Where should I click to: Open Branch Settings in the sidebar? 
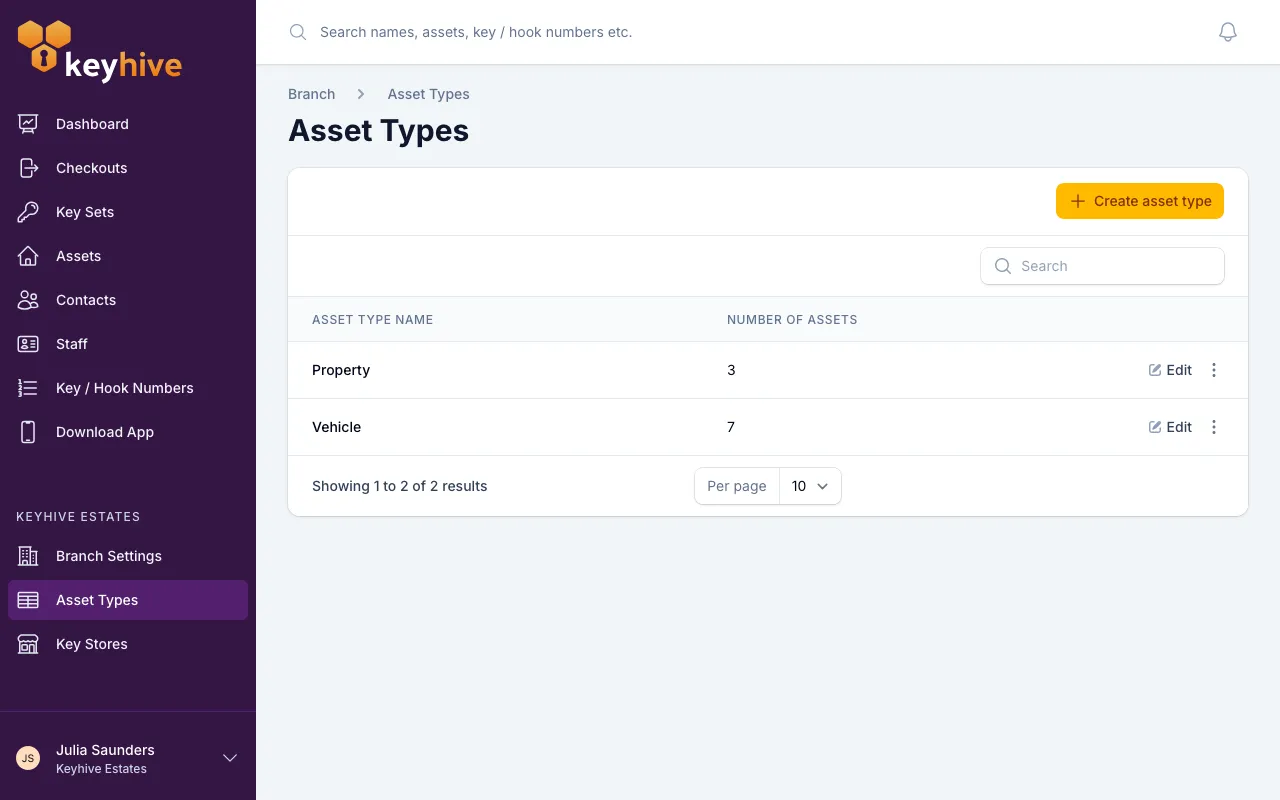pos(128,556)
